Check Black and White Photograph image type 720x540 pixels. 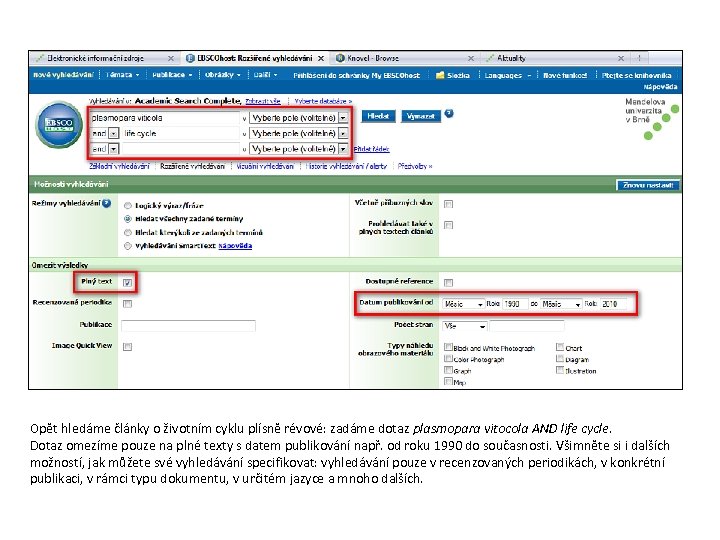pos(448,347)
